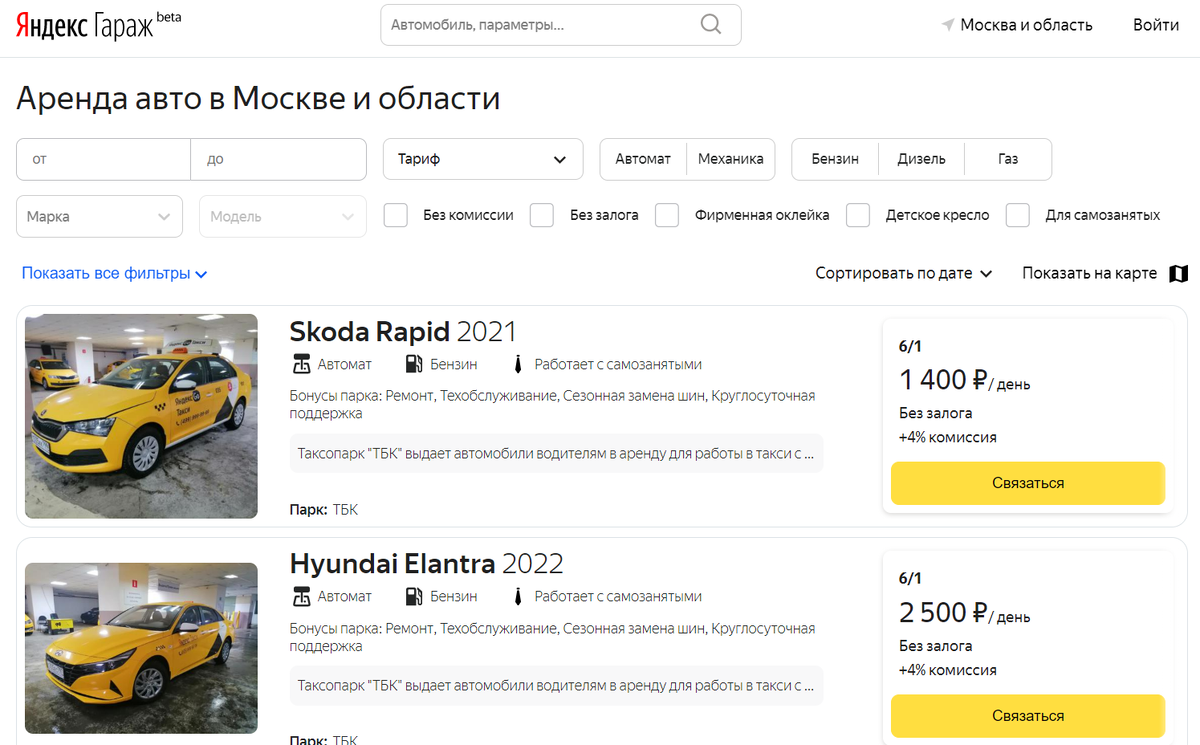Filter by Газ fuel type
This screenshot has width=1200, height=745.
point(1008,159)
